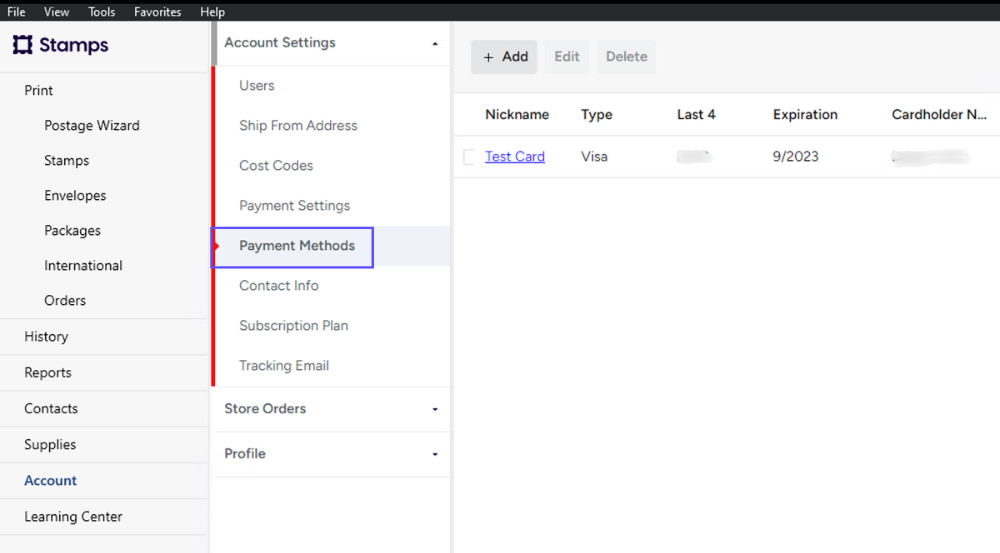
Task: Click the Visa type cell
Action: tap(594, 157)
